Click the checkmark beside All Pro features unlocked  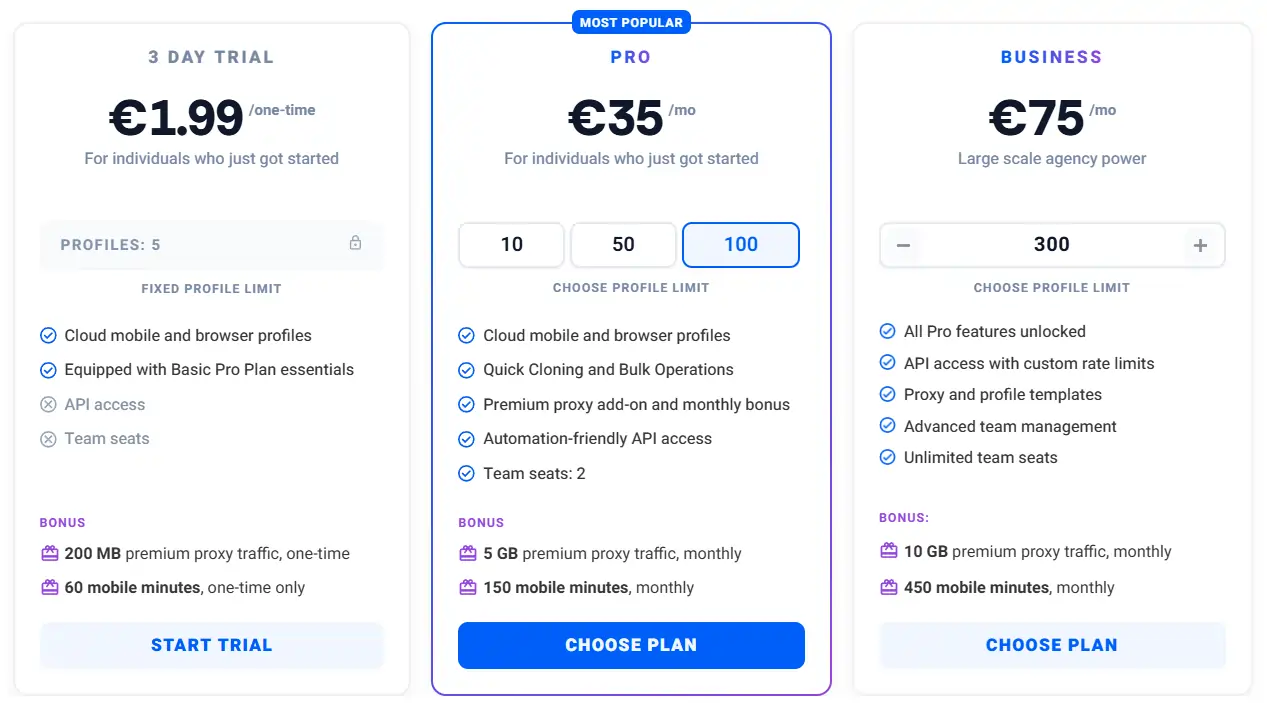(x=888, y=331)
